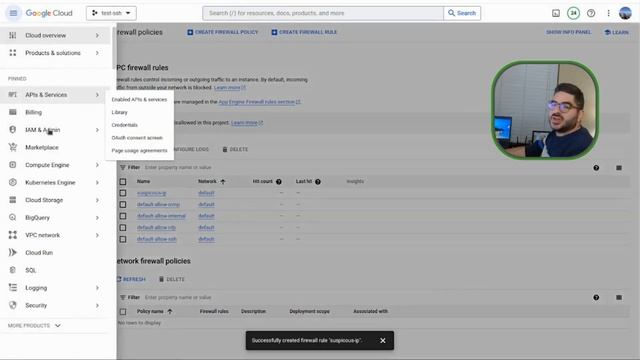Open the suspicious-ip firewall rule link

click(x=151, y=193)
